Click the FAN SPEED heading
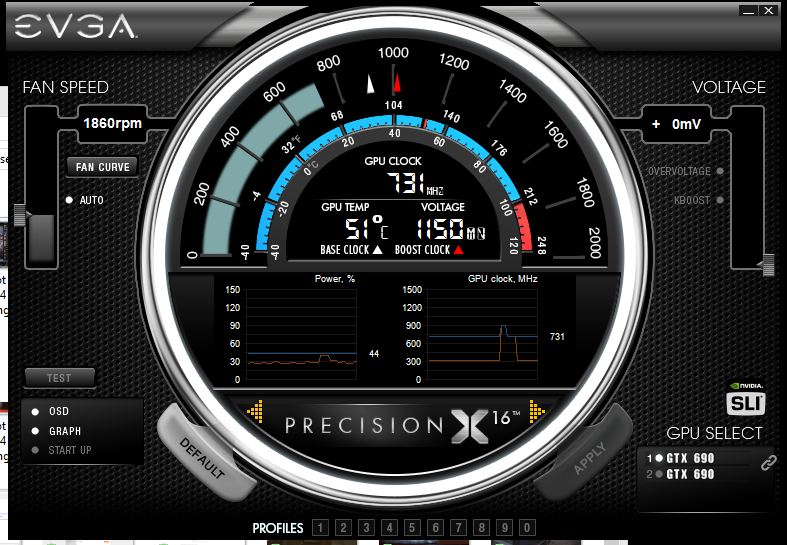This screenshot has width=787, height=545. click(x=66, y=87)
